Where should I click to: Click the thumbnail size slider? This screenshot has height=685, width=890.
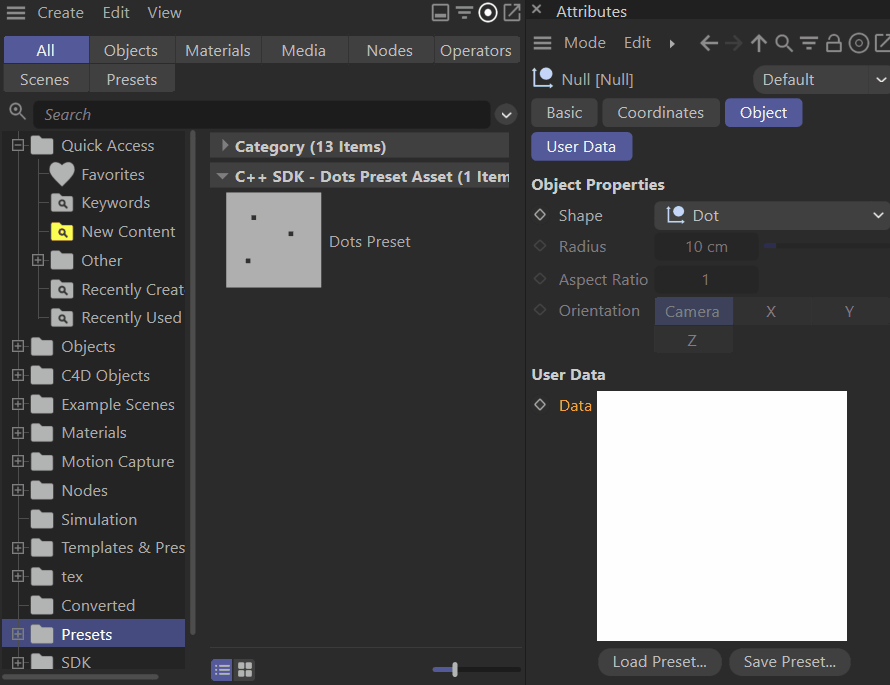[455, 669]
